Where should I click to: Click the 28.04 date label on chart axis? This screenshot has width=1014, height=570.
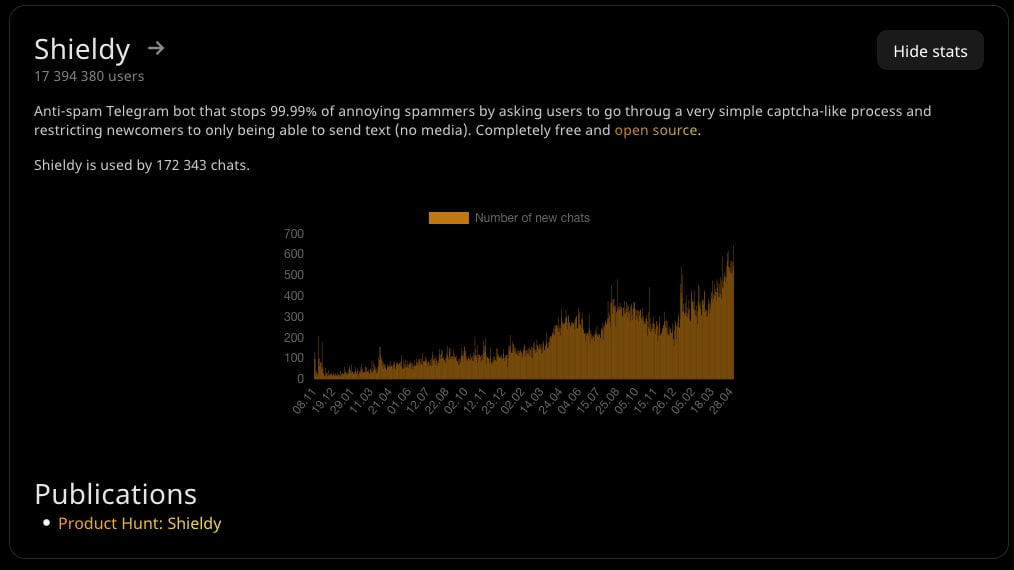[x=721, y=401]
